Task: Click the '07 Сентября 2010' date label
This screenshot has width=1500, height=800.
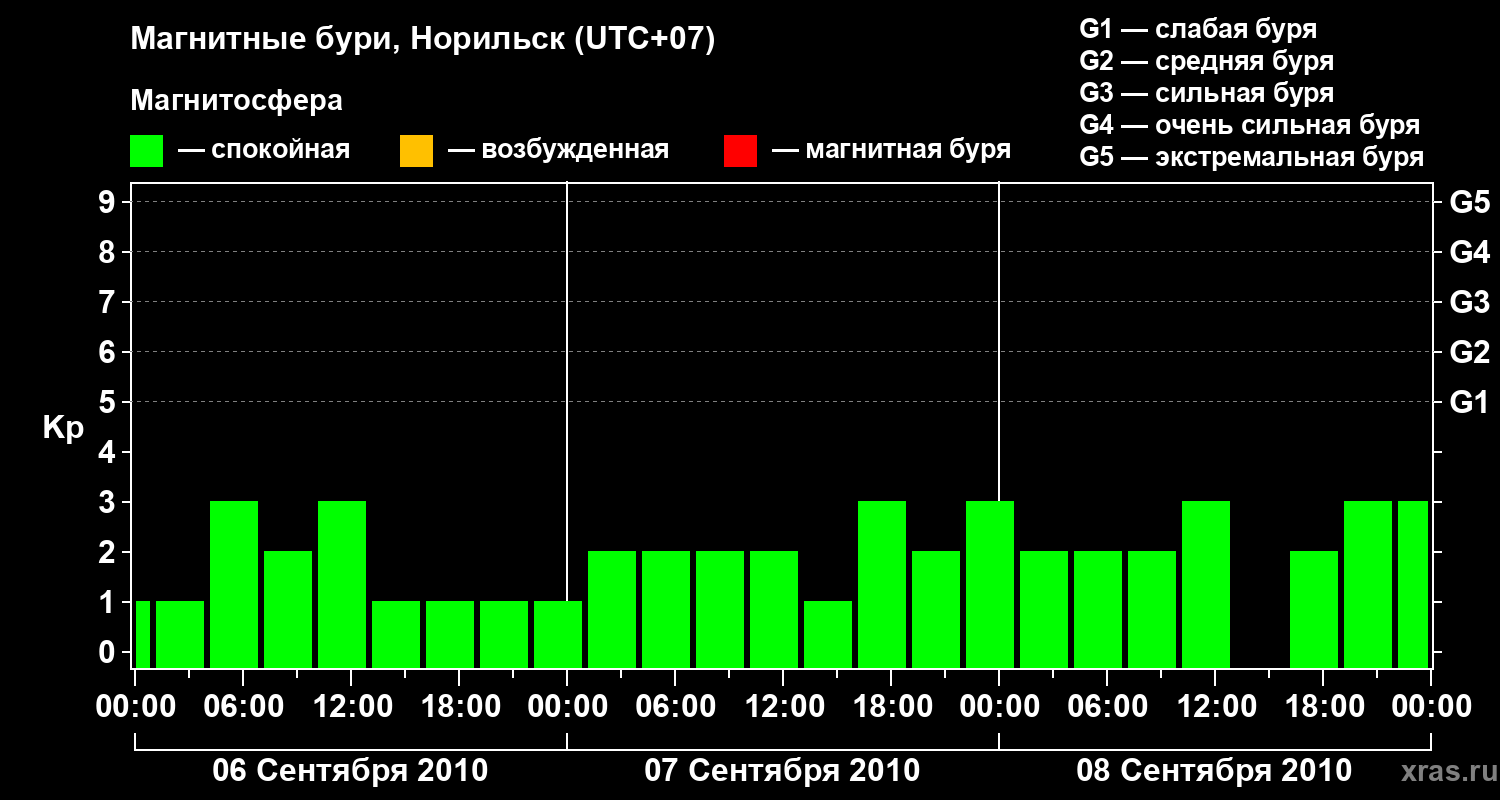Action: tap(782, 771)
